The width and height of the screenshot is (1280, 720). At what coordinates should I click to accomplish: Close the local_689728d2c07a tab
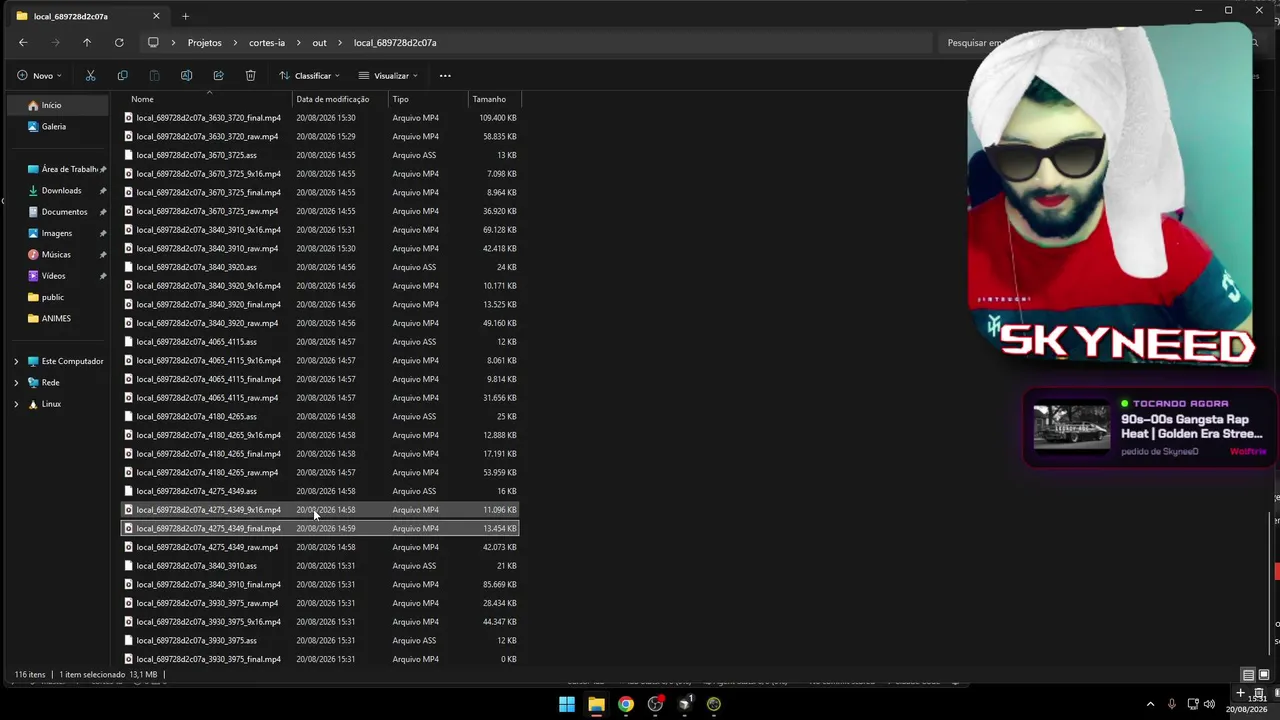coord(156,16)
